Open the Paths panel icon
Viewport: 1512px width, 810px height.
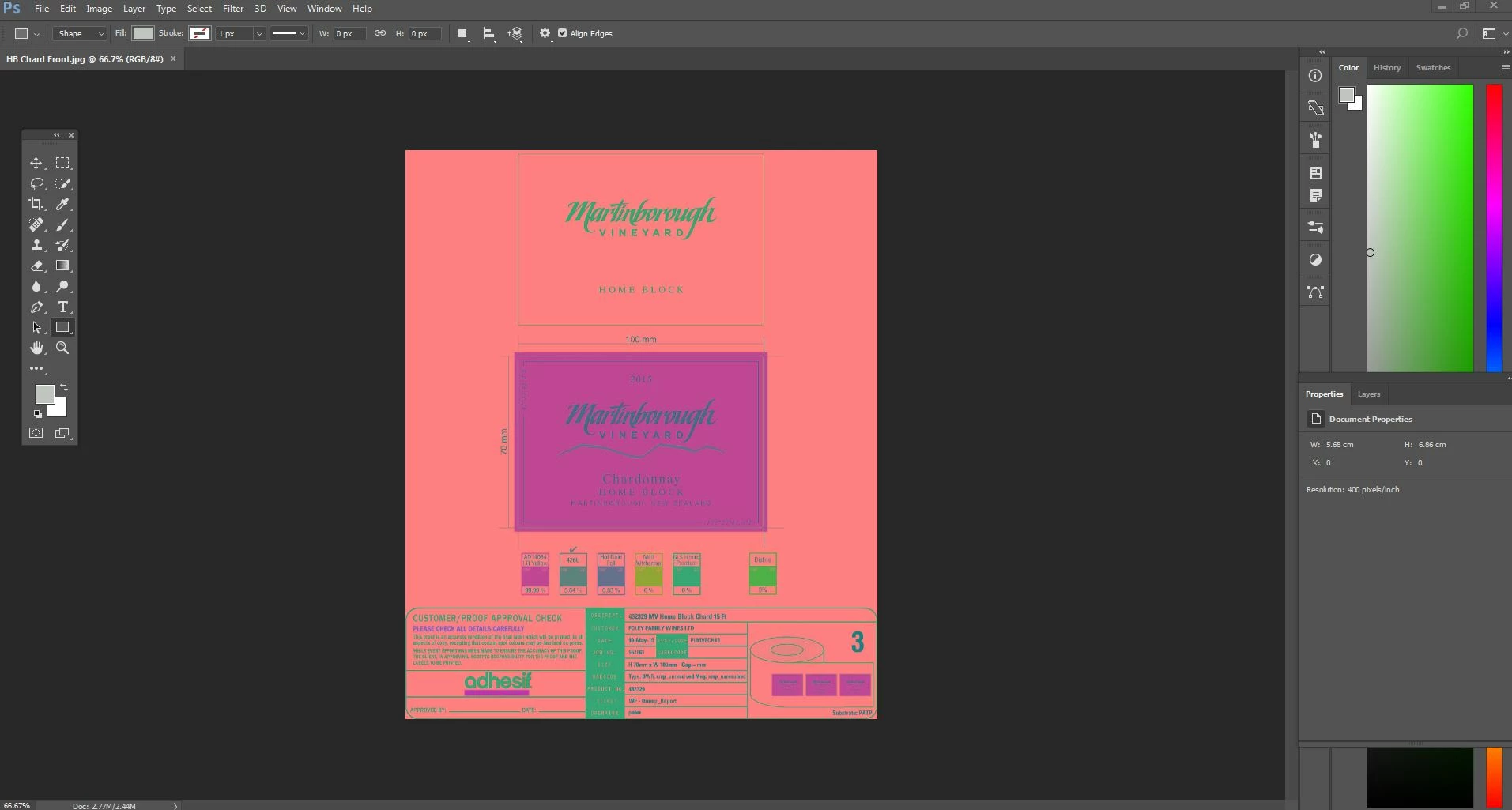coord(1315,292)
